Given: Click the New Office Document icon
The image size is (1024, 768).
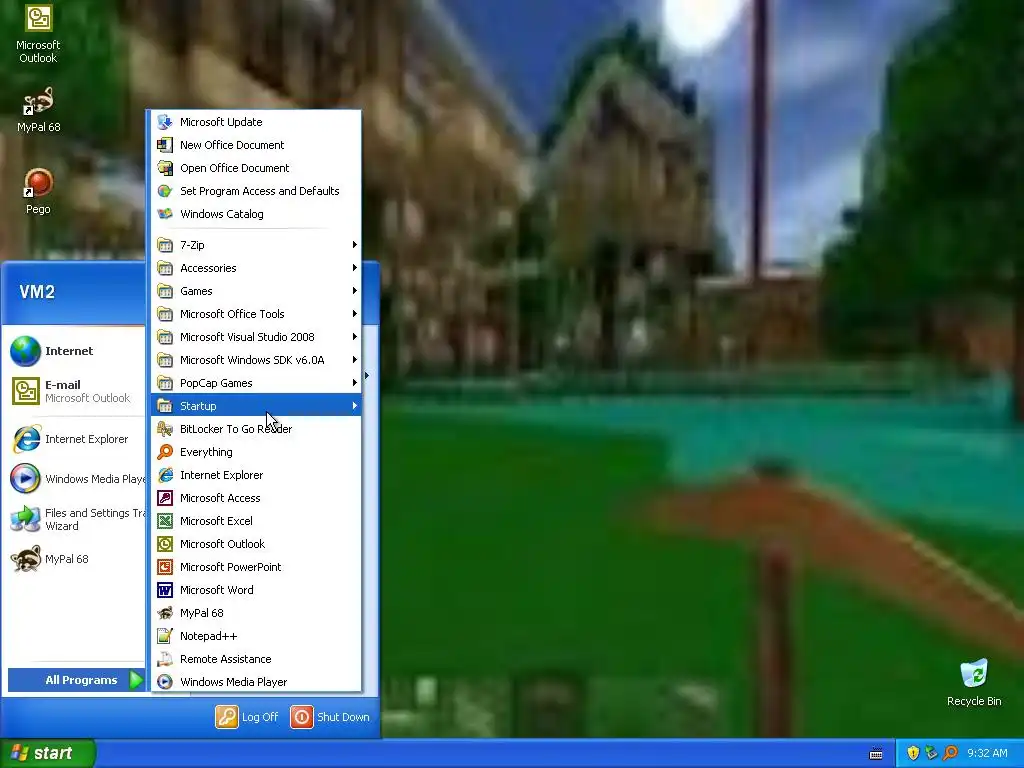Looking at the screenshot, I should [x=165, y=145].
